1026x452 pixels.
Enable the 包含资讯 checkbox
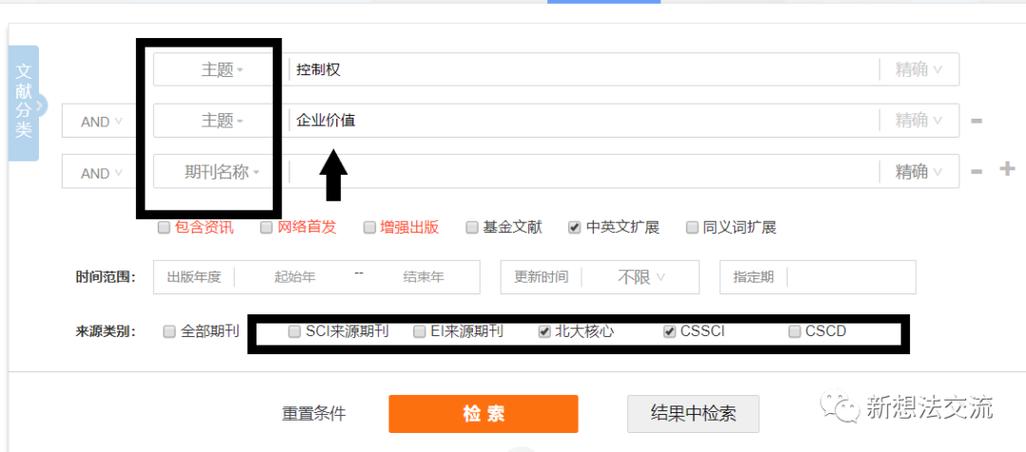pos(164,228)
